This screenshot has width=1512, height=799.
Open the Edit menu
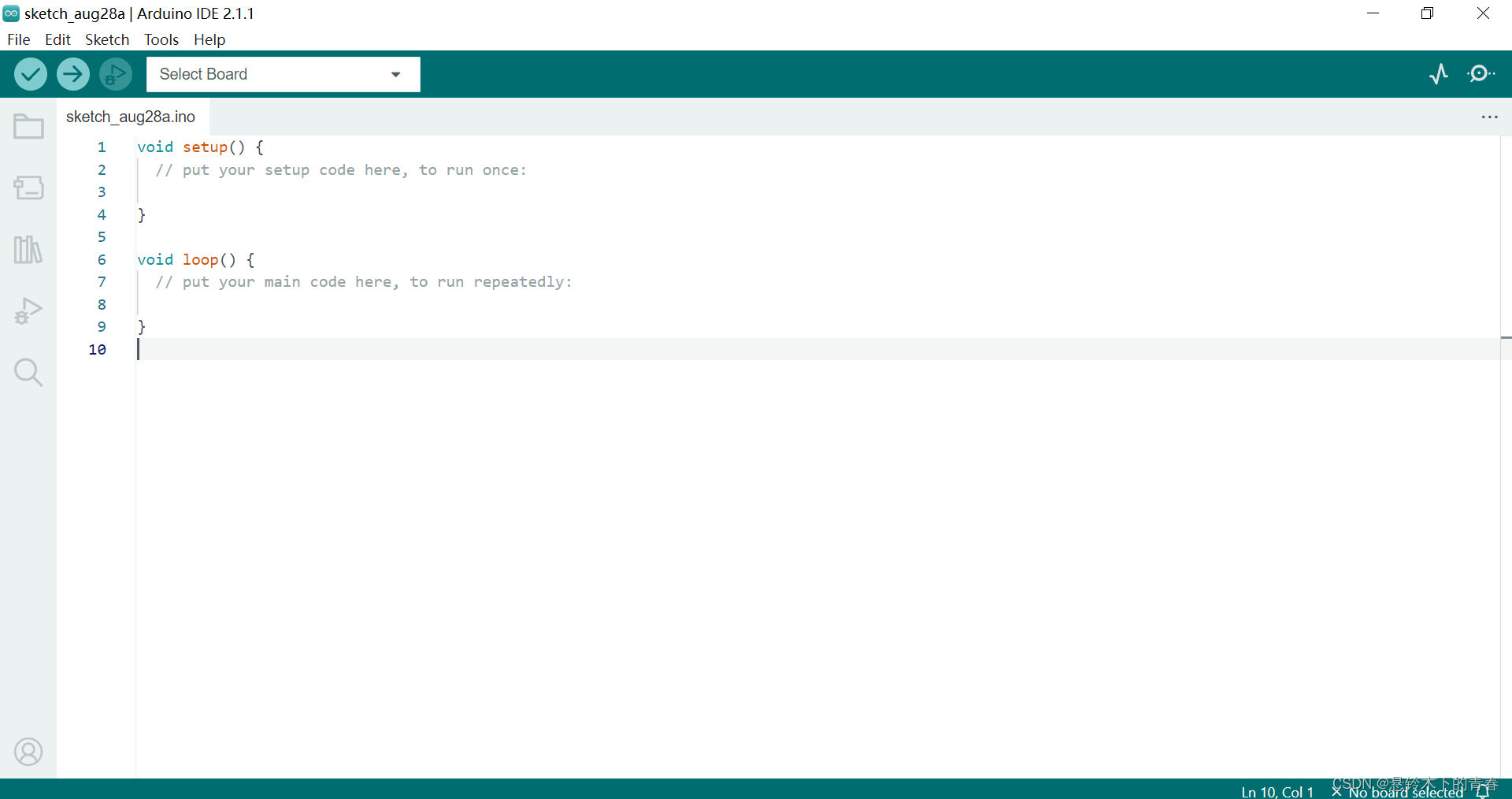tap(57, 39)
